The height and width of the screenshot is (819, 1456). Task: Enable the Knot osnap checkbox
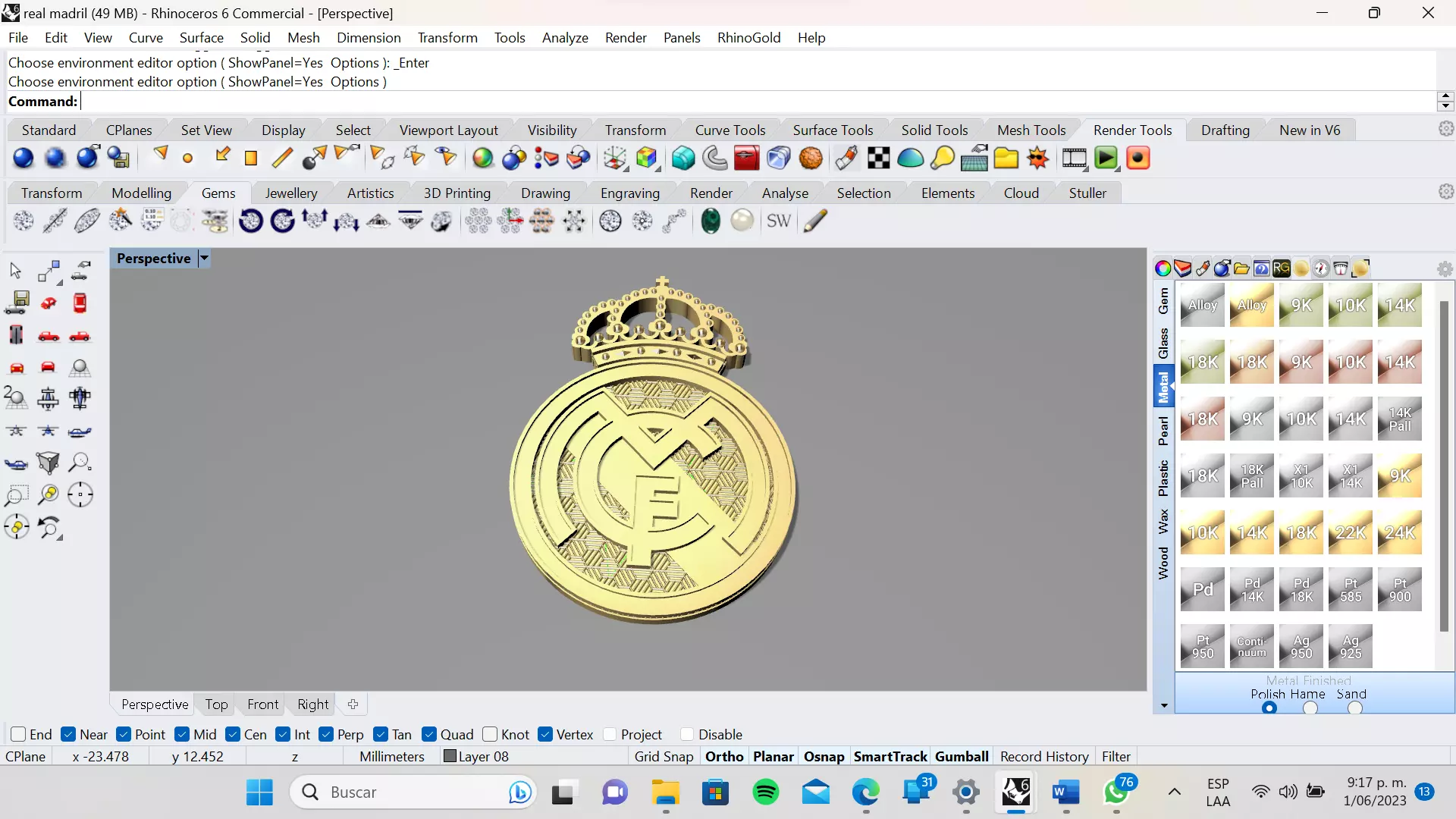click(x=490, y=734)
